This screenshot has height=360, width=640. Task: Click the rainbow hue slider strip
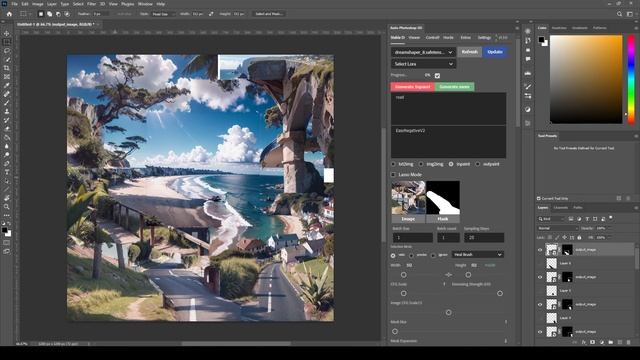(x=631, y=79)
